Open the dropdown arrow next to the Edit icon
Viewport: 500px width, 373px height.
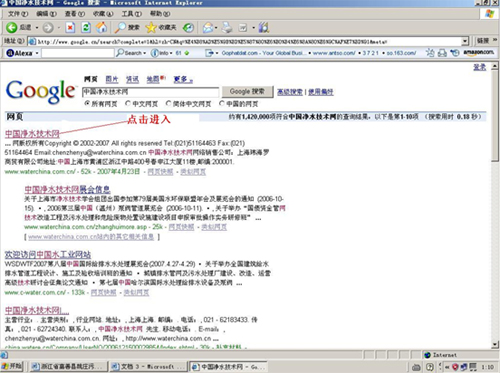[253, 28]
